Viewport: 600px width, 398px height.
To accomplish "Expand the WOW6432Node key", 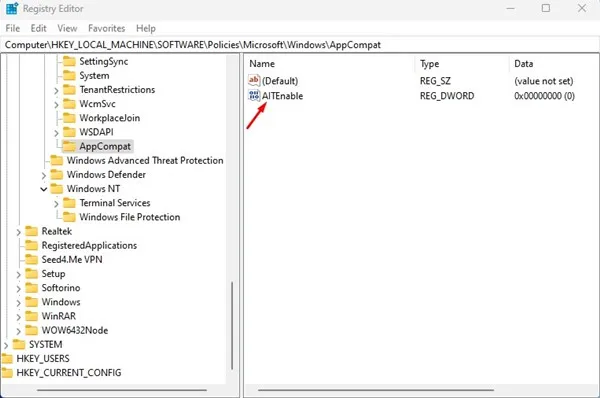I will click(x=18, y=331).
